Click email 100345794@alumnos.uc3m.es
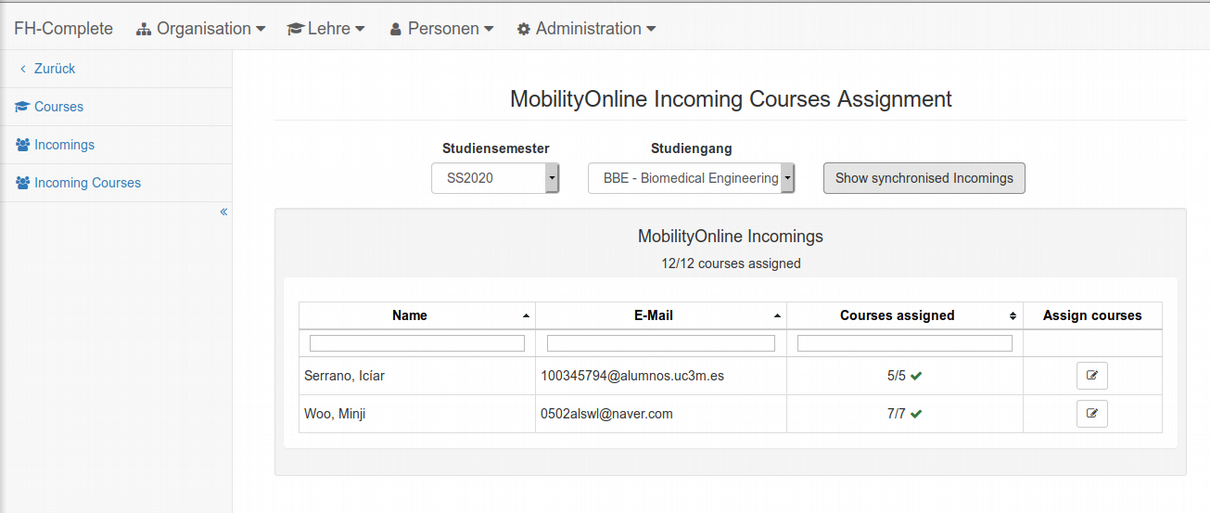Screen dimensions: 1210x513 (632, 376)
